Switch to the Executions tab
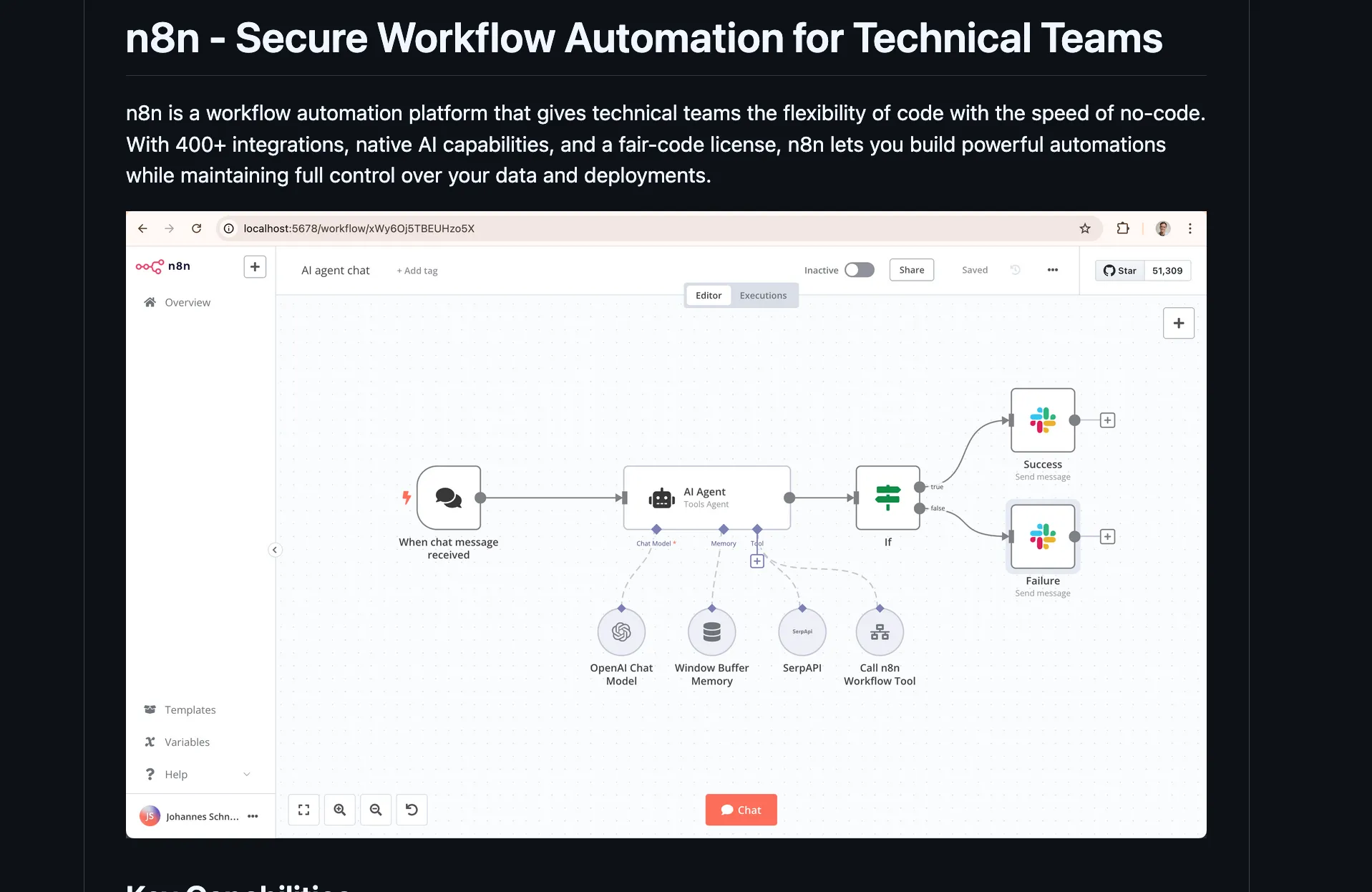1372x892 pixels. coord(763,295)
